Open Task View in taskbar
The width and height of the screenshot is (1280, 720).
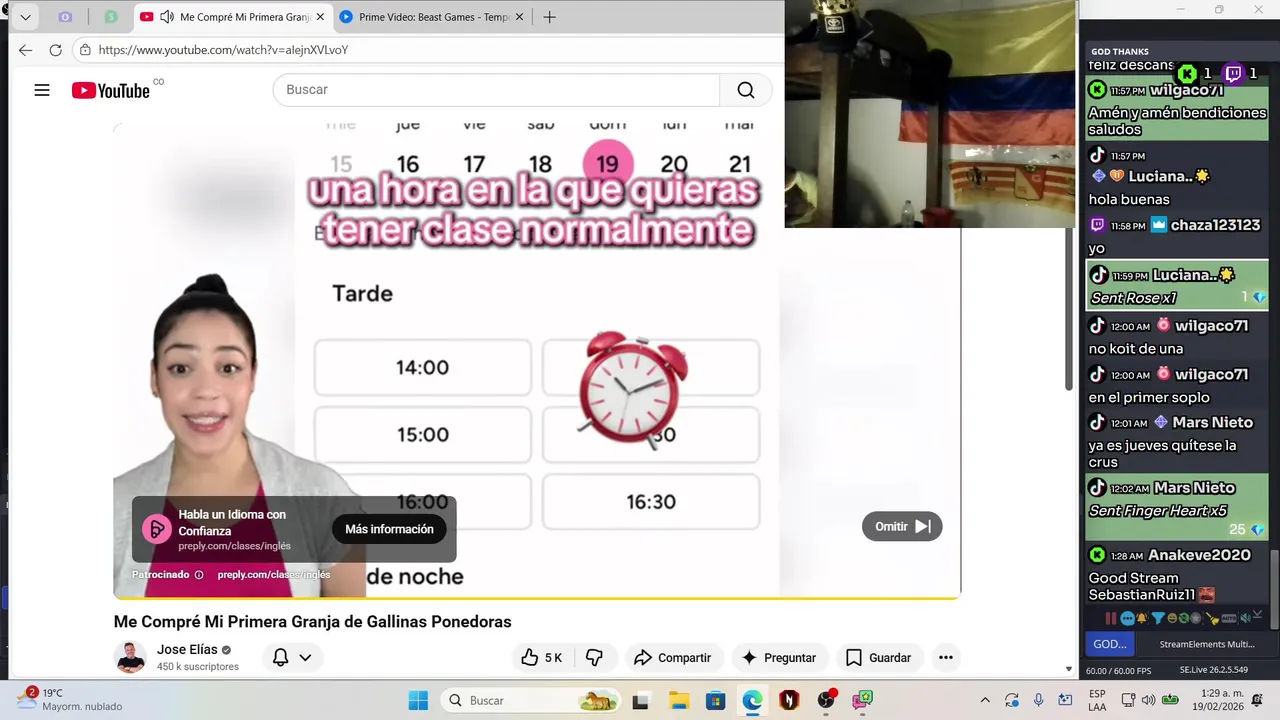641,700
